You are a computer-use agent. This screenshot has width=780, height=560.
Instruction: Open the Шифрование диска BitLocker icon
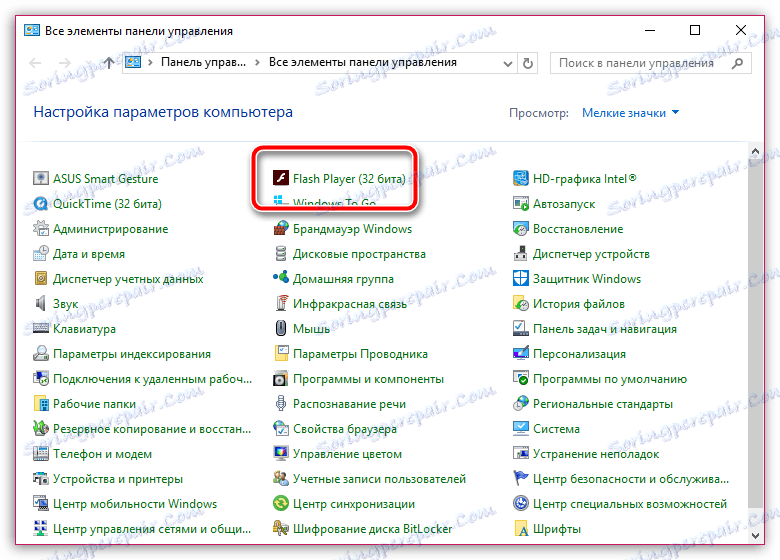(281, 528)
